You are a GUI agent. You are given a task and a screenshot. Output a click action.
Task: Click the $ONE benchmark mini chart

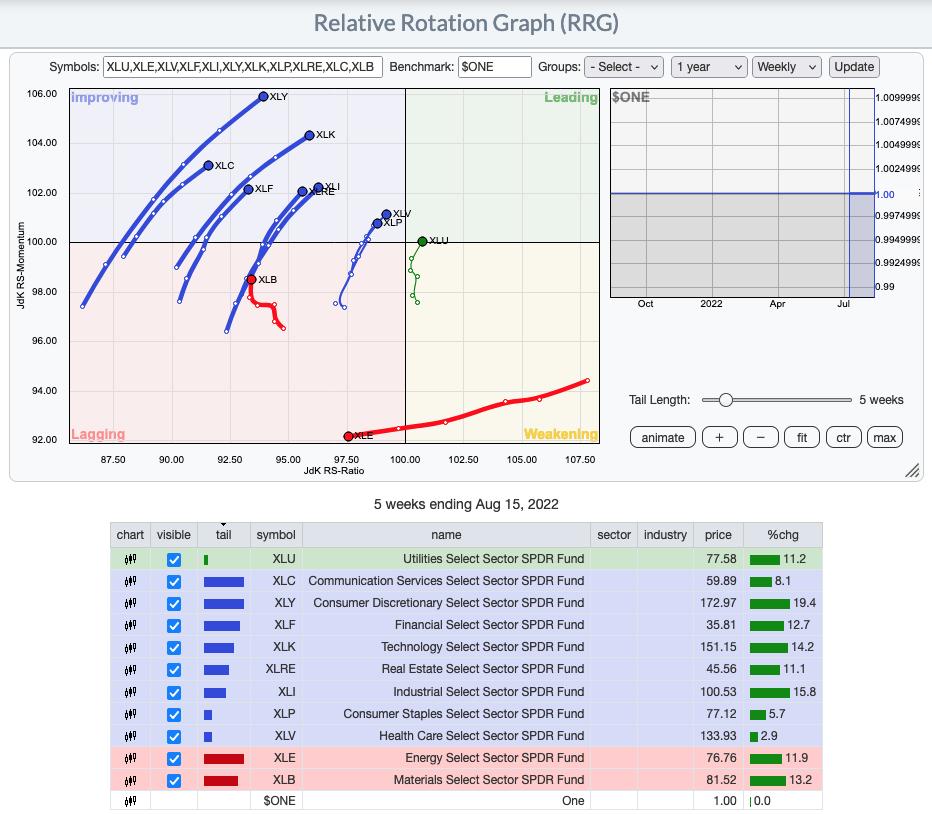(742, 193)
